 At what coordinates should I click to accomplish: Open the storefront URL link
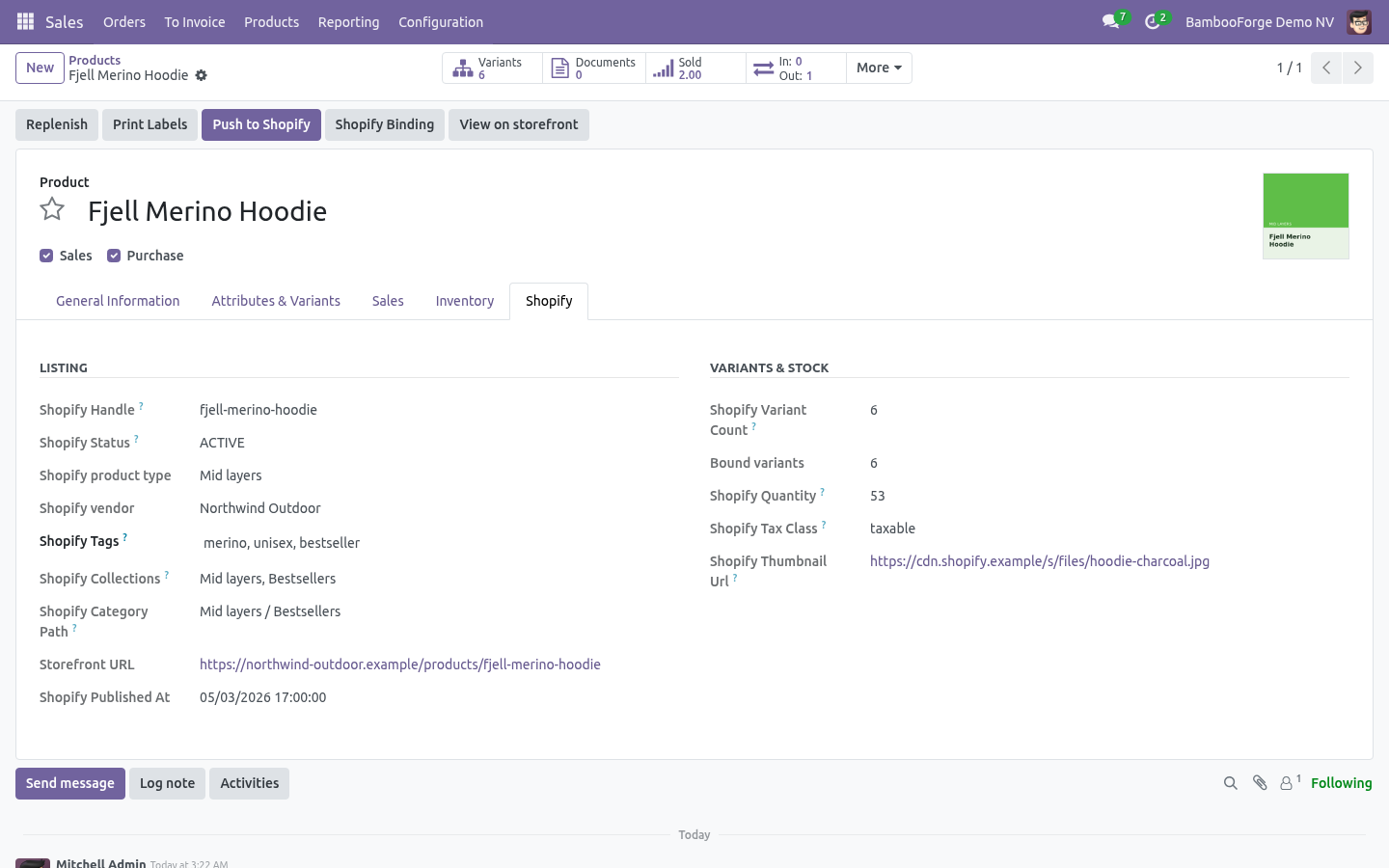click(400, 665)
